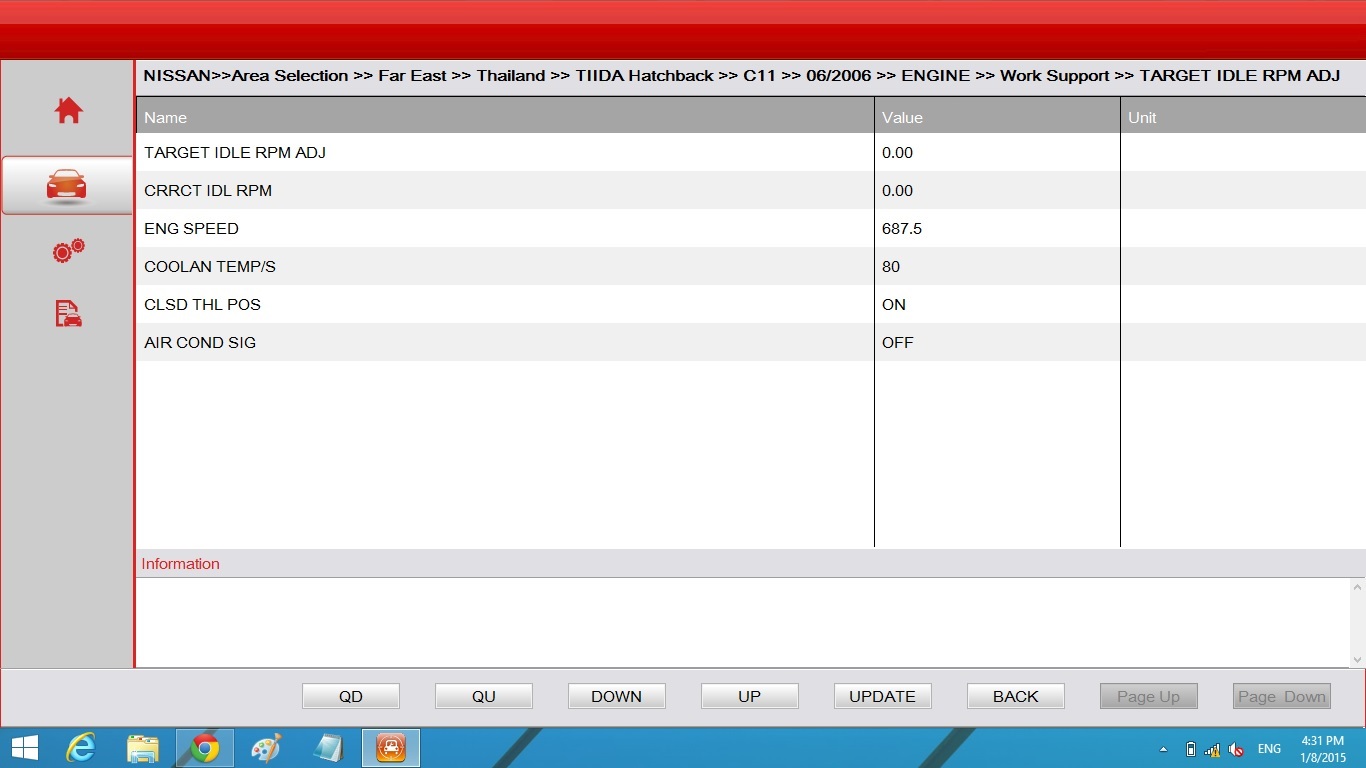Image resolution: width=1366 pixels, height=768 pixels.
Task: Click the Information scrollbar up arrow
Action: pos(1357,585)
